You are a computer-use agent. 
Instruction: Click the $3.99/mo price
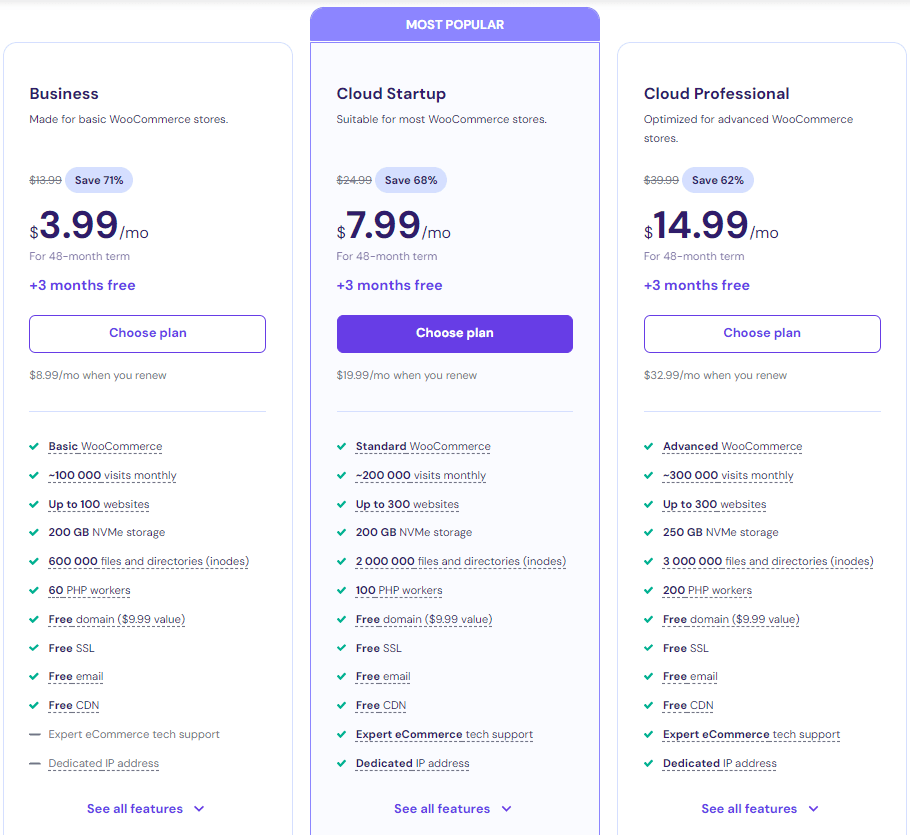pos(89,226)
